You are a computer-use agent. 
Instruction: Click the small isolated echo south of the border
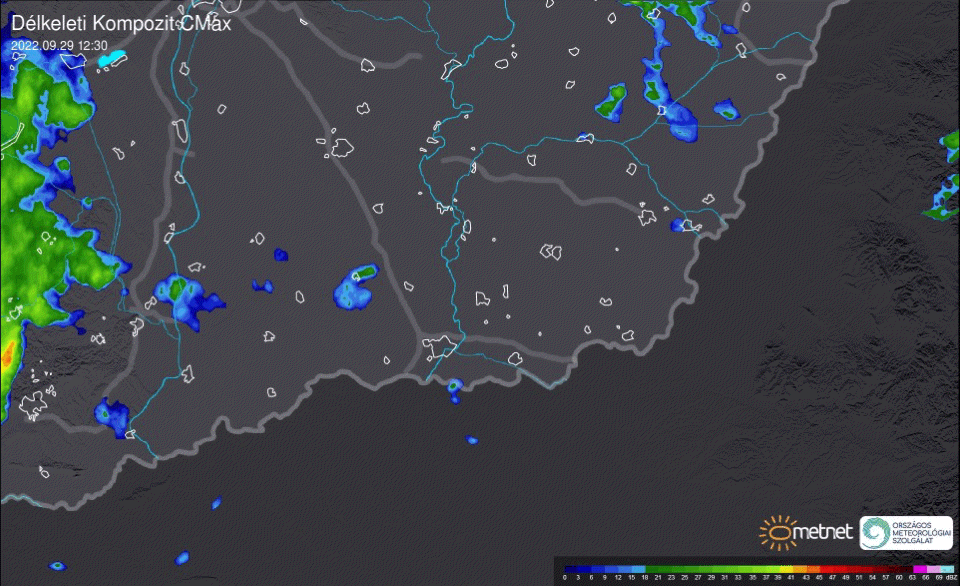(x=471, y=440)
